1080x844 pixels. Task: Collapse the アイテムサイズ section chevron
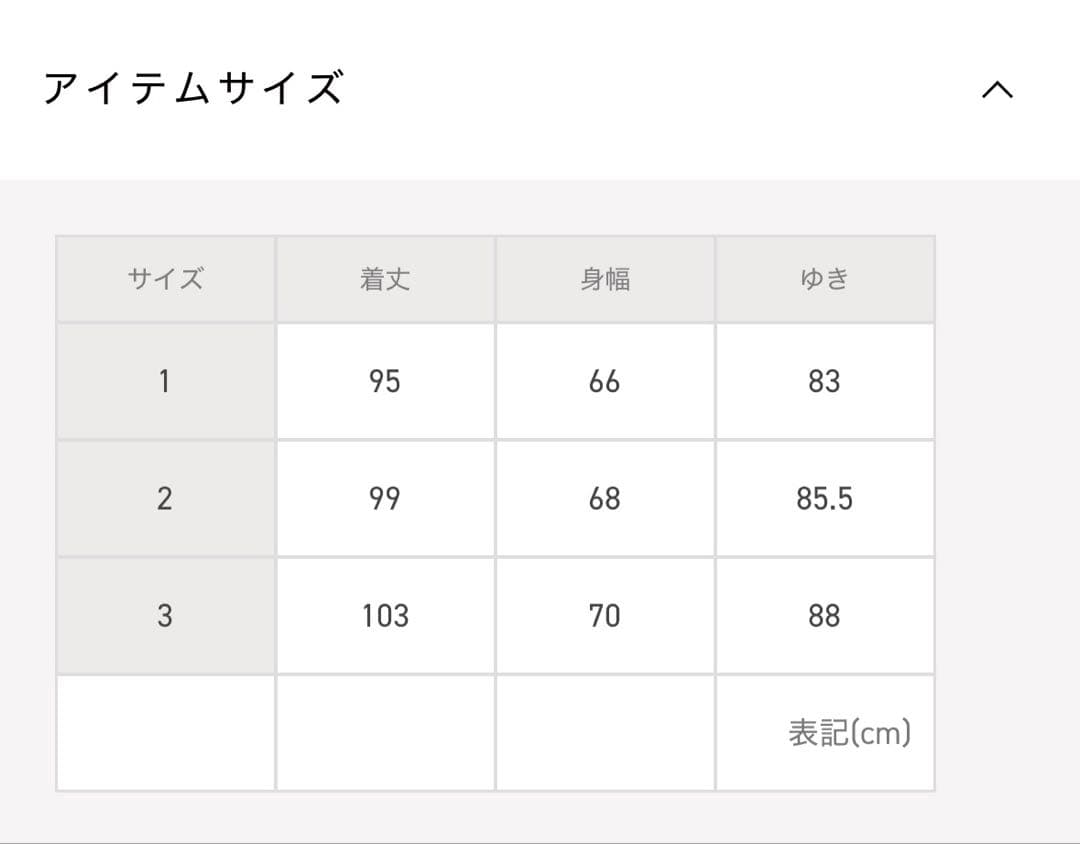pyautogui.click(x=997, y=90)
